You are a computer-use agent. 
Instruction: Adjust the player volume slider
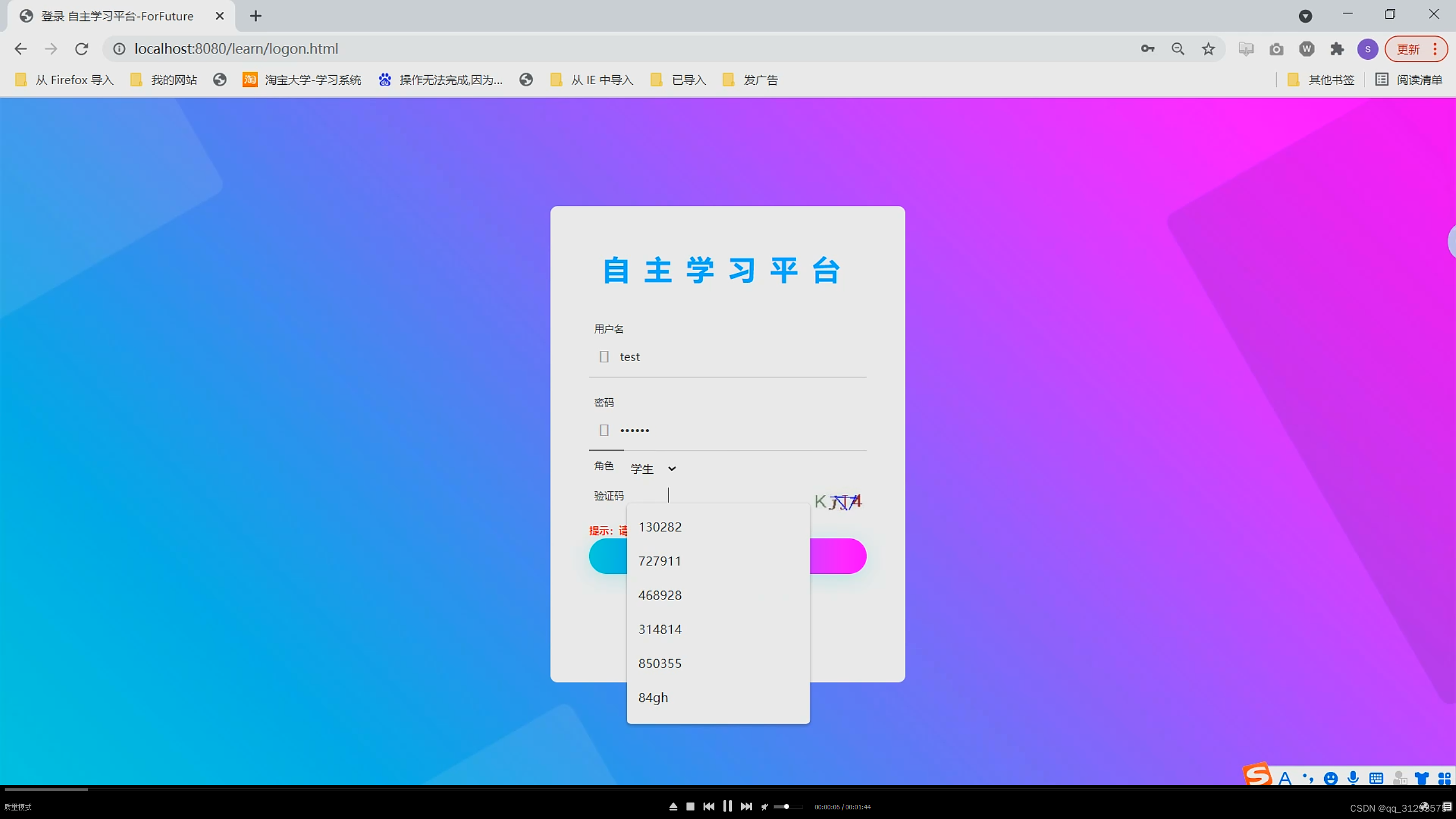pos(788,806)
